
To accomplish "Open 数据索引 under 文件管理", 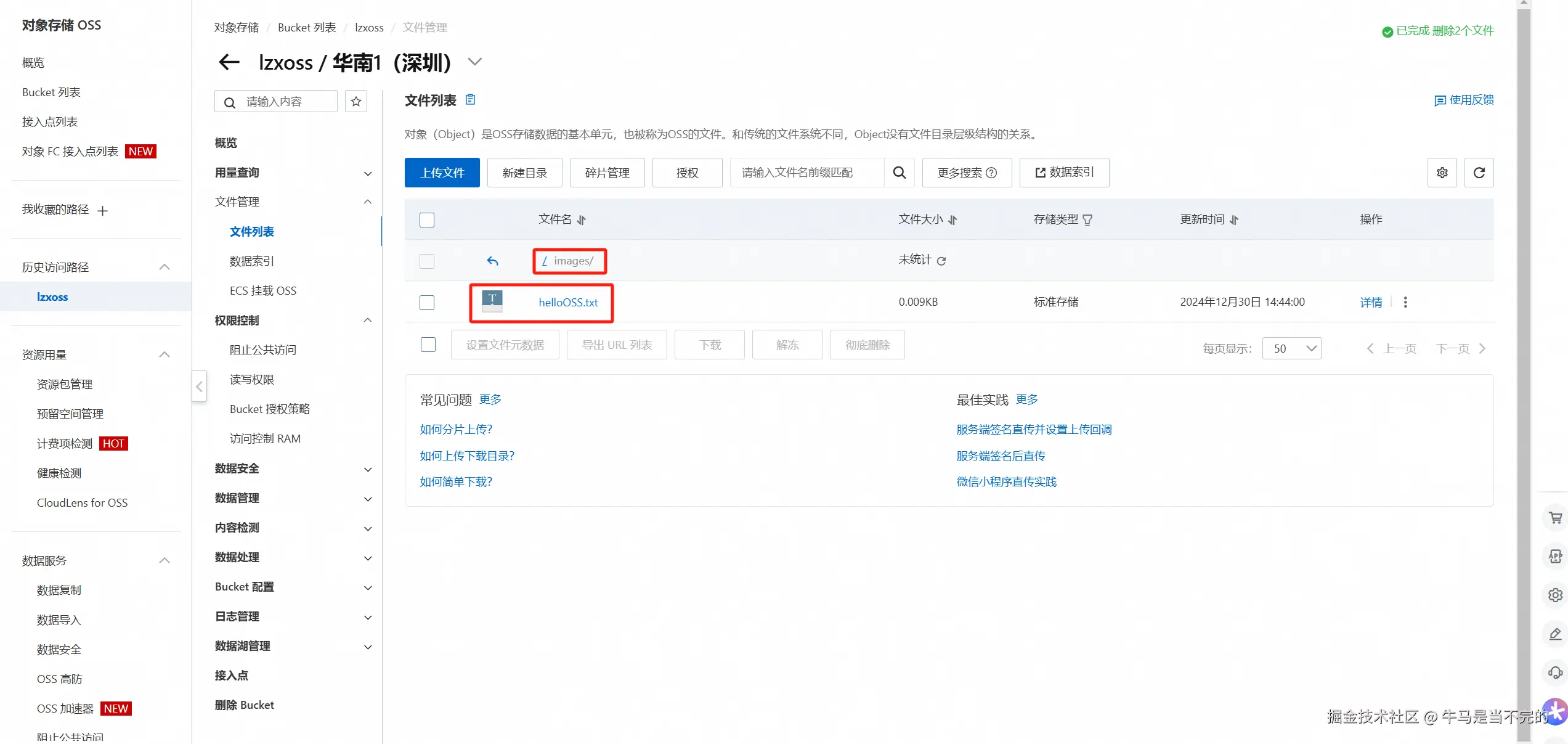I will (x=251, y=261).
